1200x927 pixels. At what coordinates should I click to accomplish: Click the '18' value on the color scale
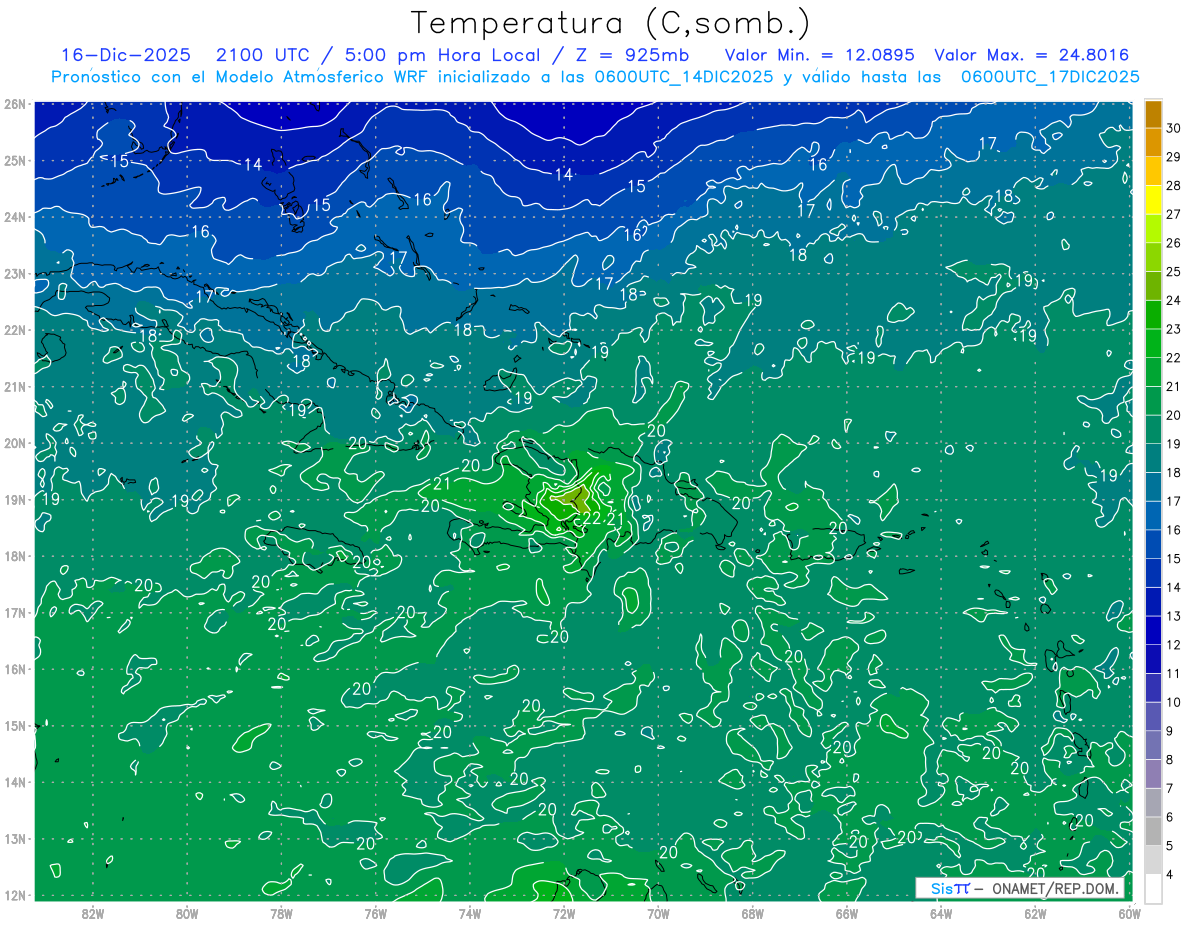pyautogui.click(x=1174, y=473)
